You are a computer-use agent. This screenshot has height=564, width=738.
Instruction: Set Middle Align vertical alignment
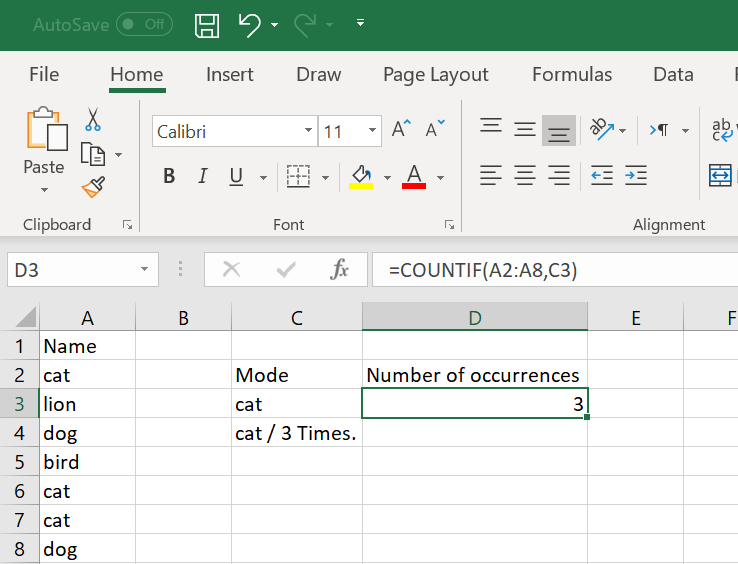coord(525,129)
